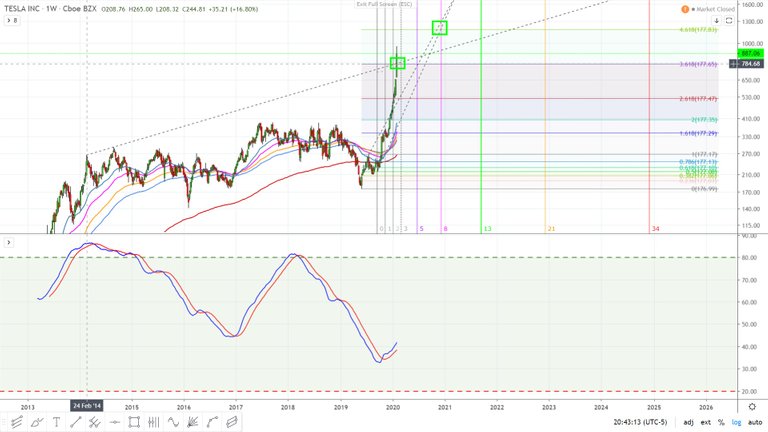The image size is (768, 432).
Task: Click the down arrow chart button
Action: pos(717,21)
